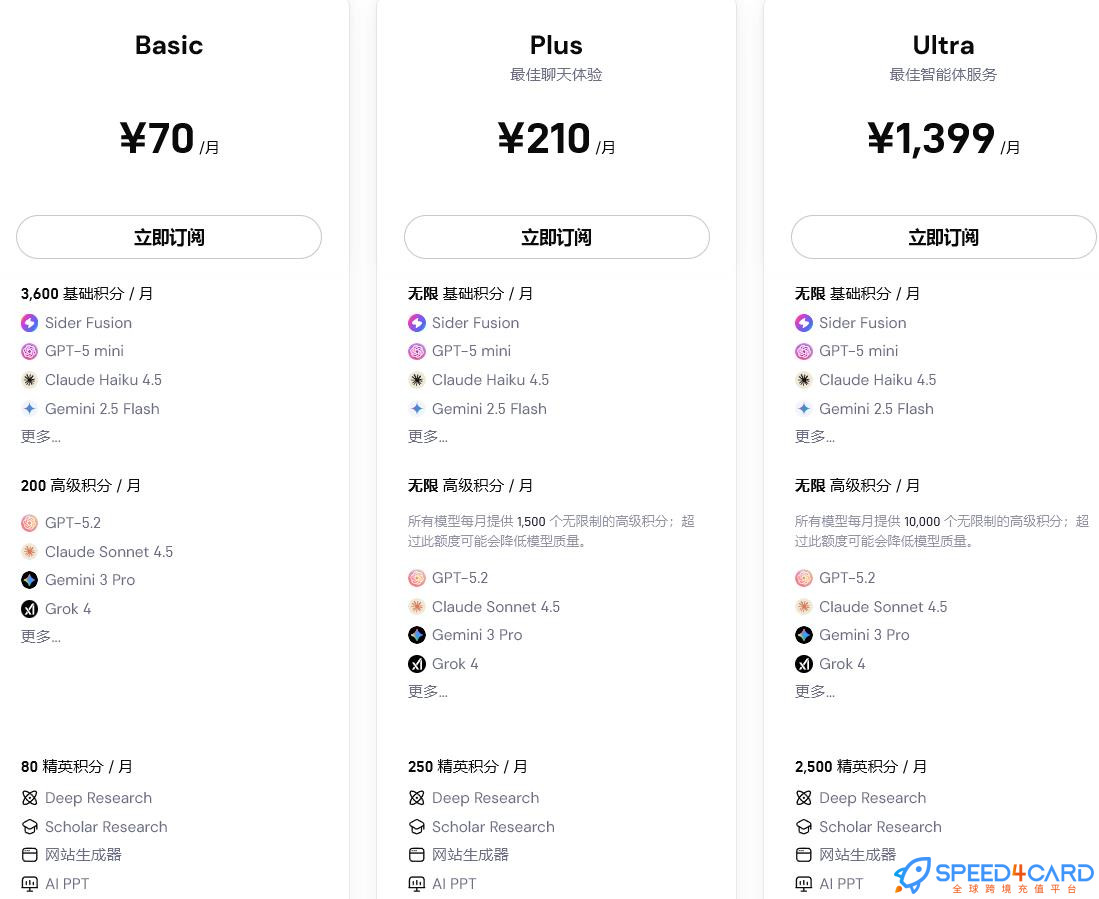Screen dimensions: 1099x899
Task: Click Claude Sonnet 4.5 icon in Basic plan
Action: (x=29, y=552)
